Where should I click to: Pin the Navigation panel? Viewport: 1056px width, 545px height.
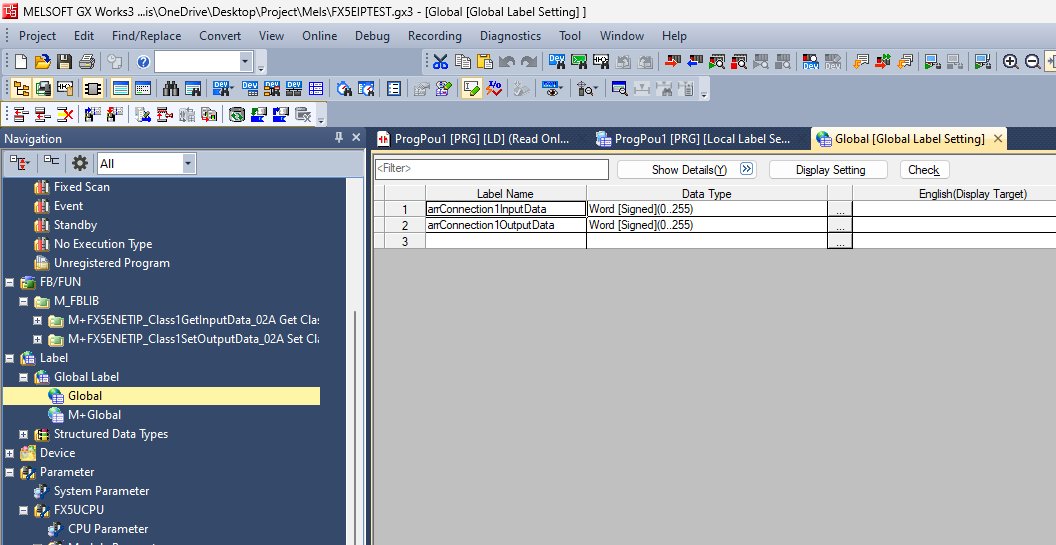coord(339,138)
